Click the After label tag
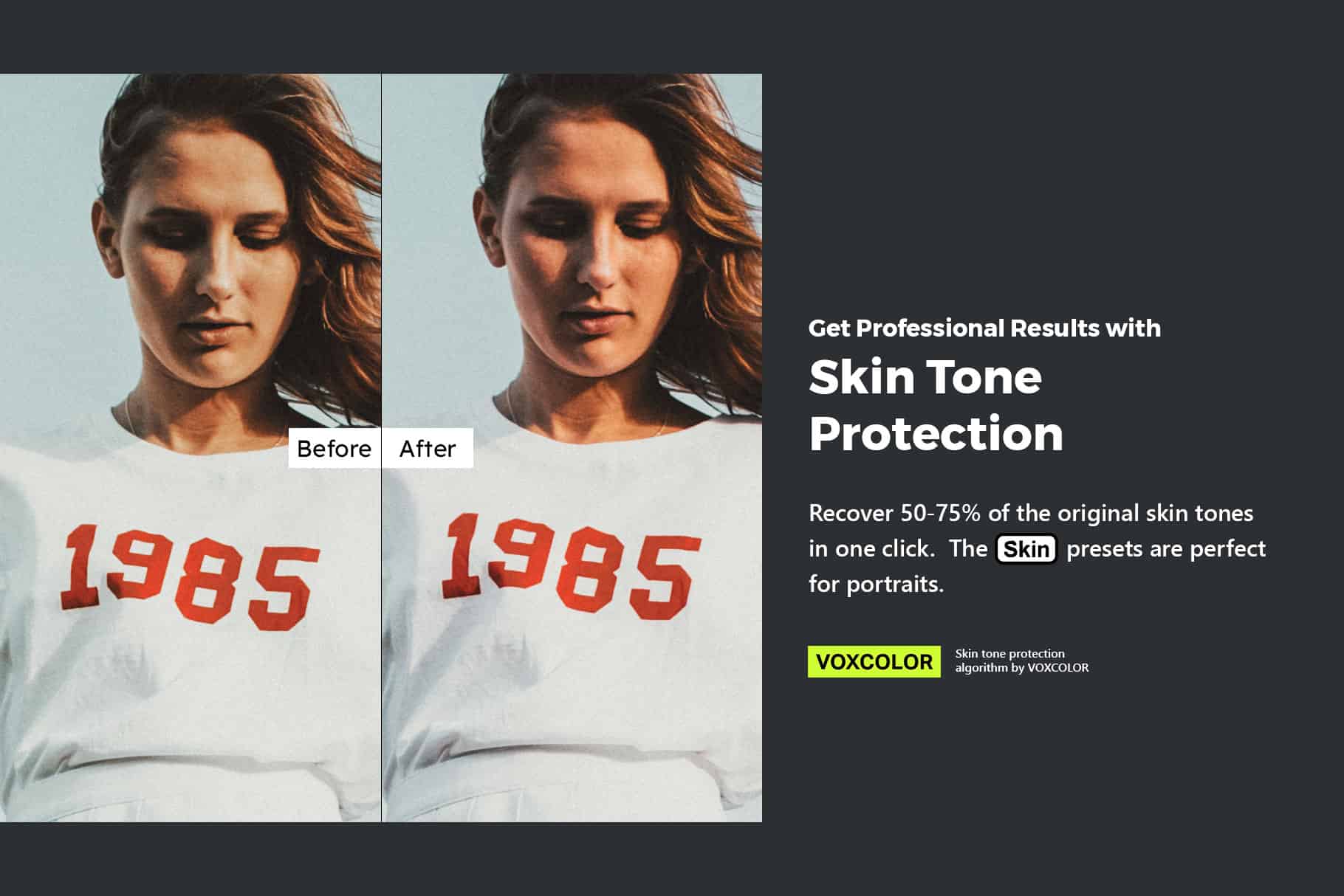Image resolution: width=1344 pixels, height=896 pixels. [x=428, y=448]
